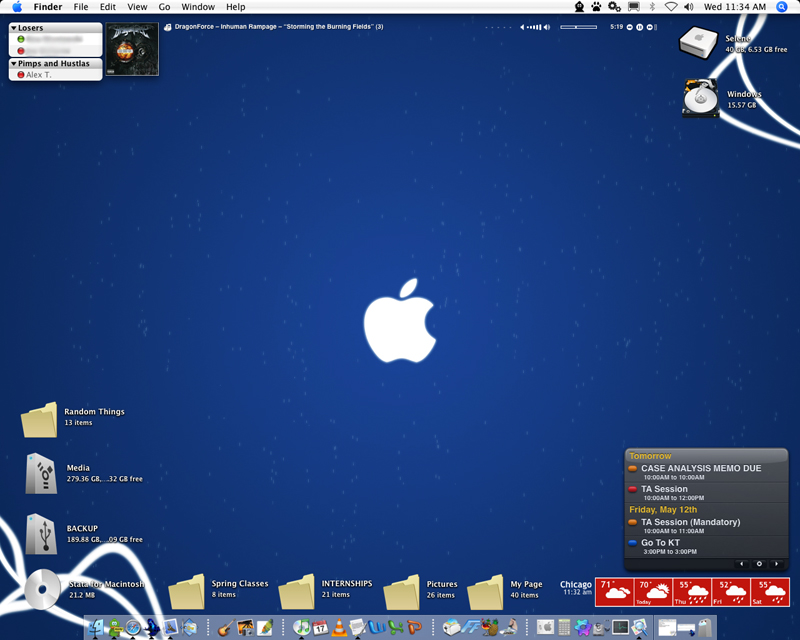Open the menu bar volume control

tap(689, 7)
